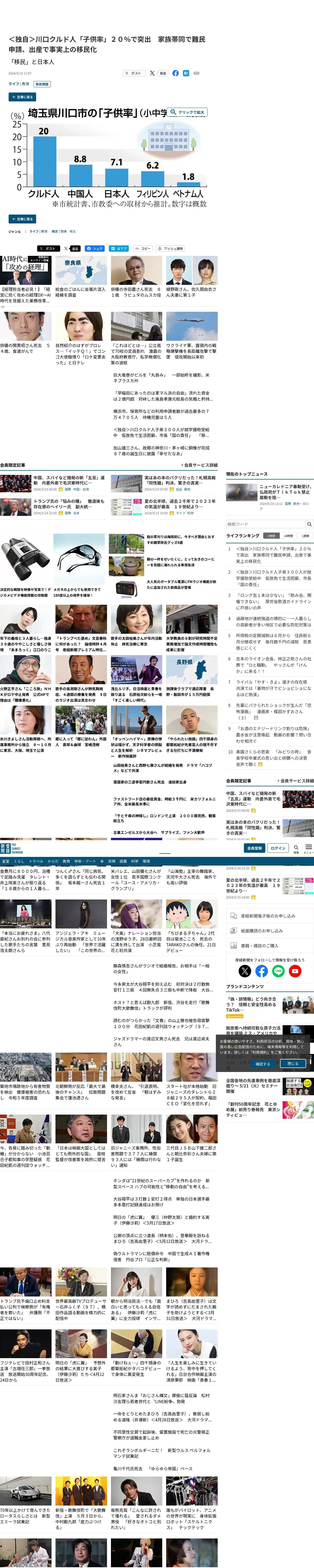Open the 奈良県 map thumbnail article
The height and width of the screenshot is (1568, 314).
coord(81,270)
